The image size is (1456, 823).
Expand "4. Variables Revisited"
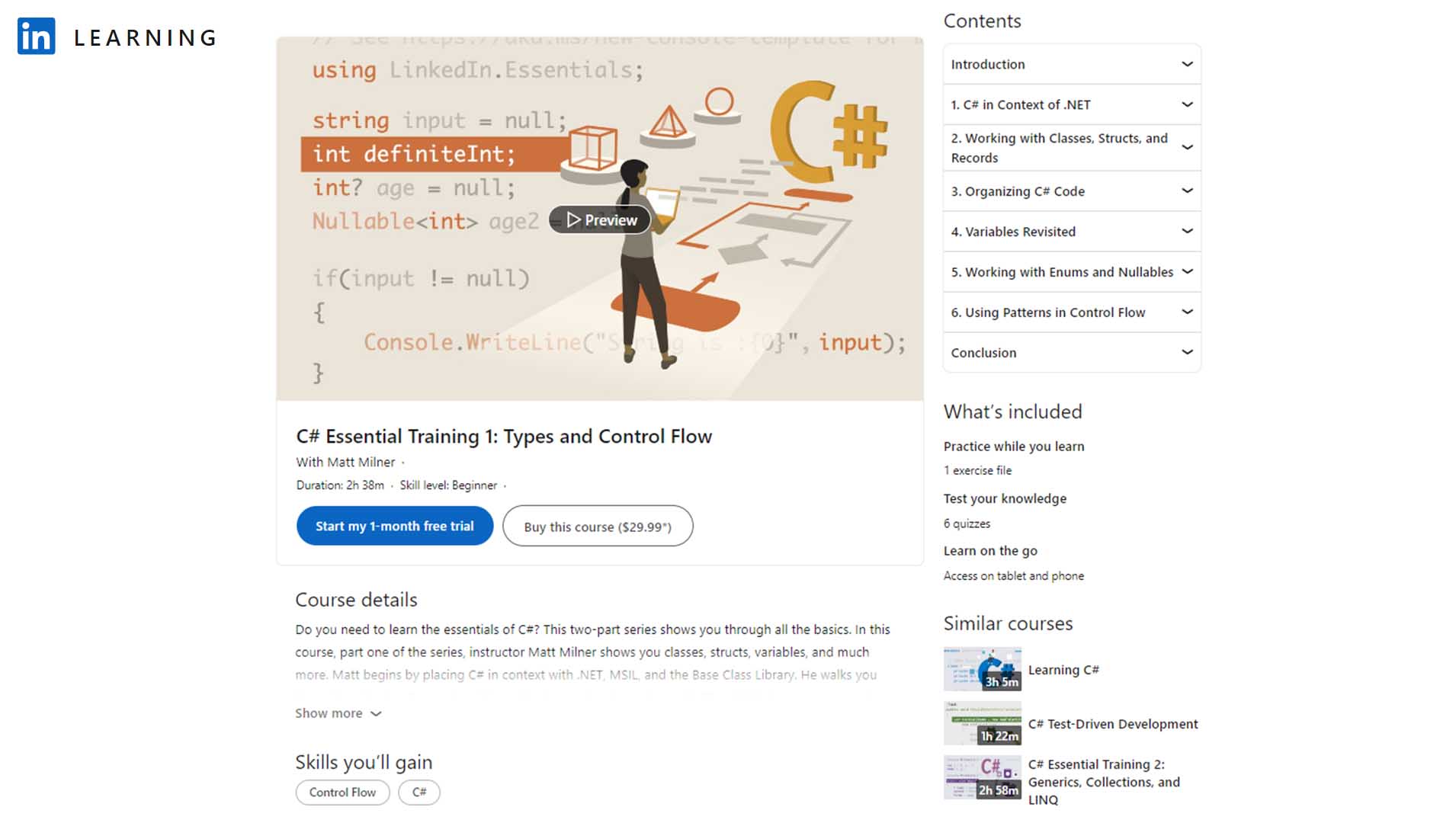(1070, 232)
